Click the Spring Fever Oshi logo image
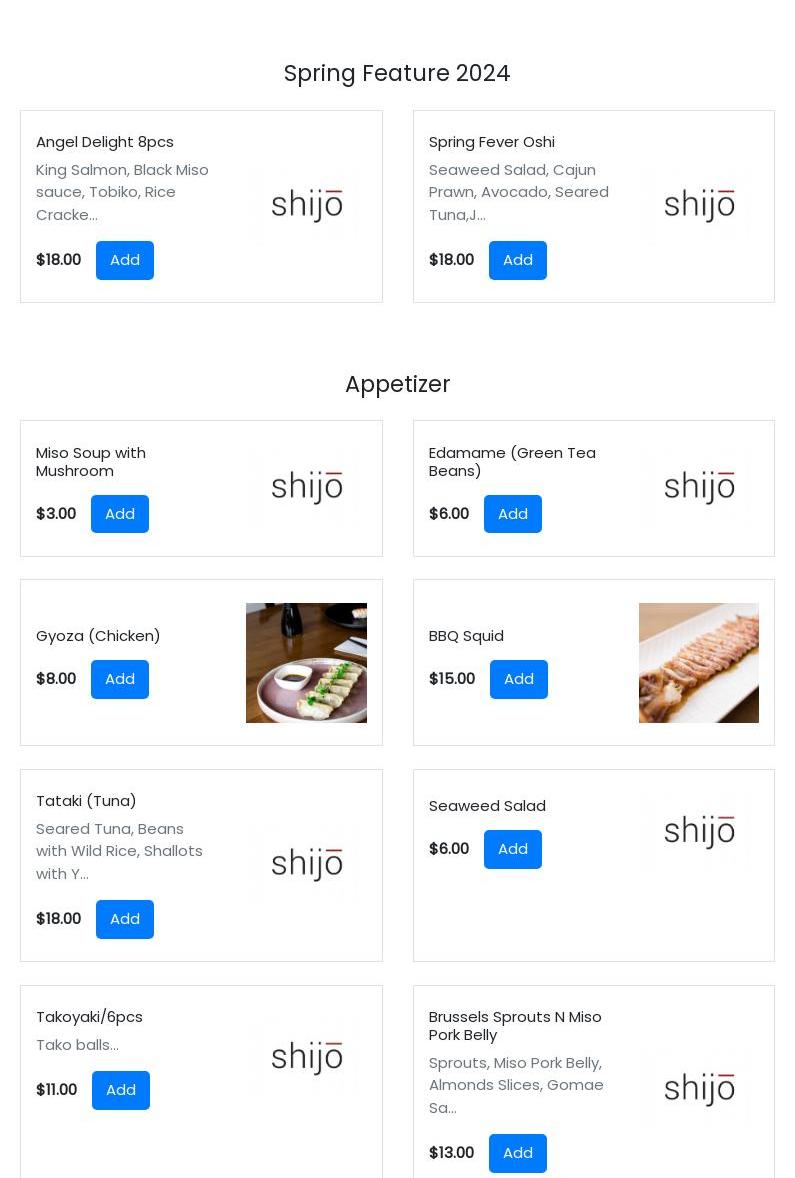795x1178 pixels. click(x=699, y=206)
